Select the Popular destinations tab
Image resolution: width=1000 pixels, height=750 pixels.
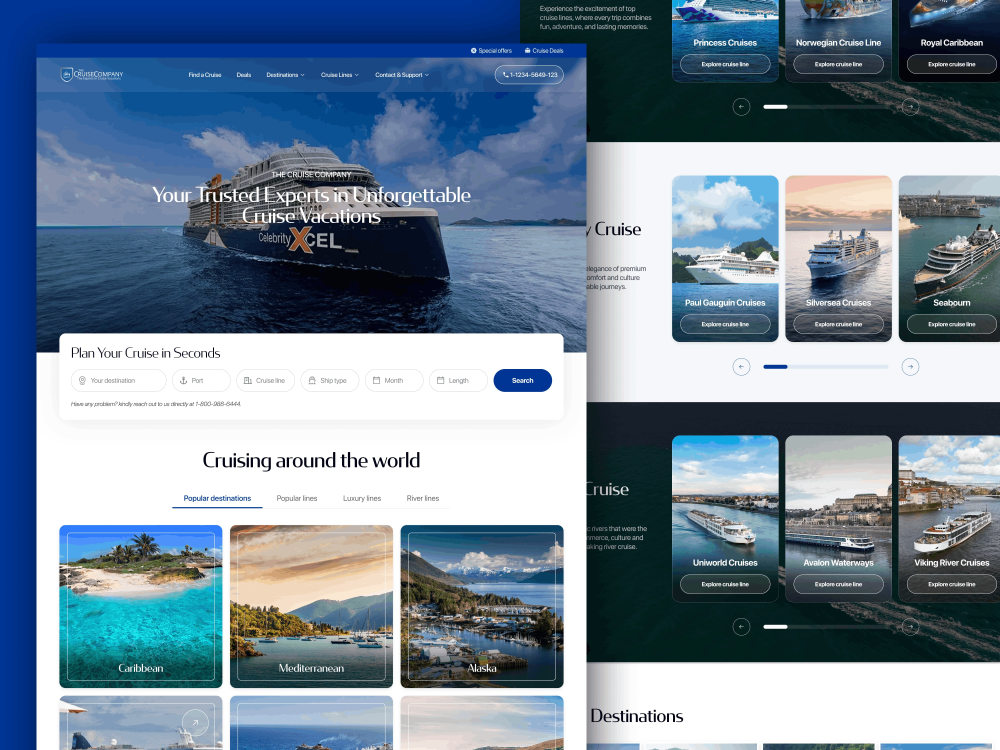click(217, 498)
